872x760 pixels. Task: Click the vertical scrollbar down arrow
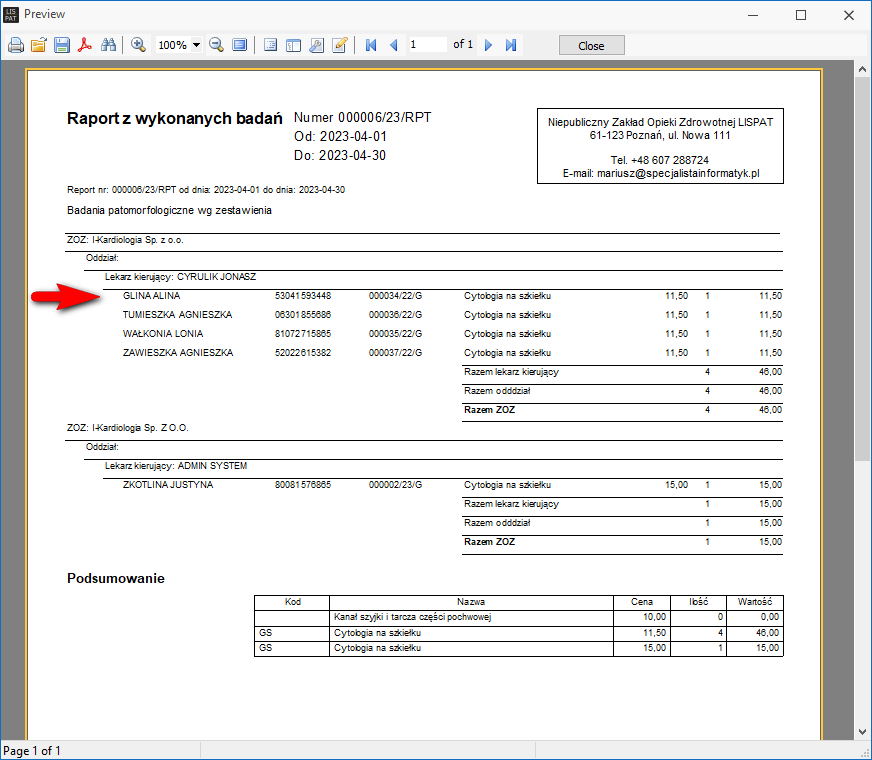(x=861, y=731)
